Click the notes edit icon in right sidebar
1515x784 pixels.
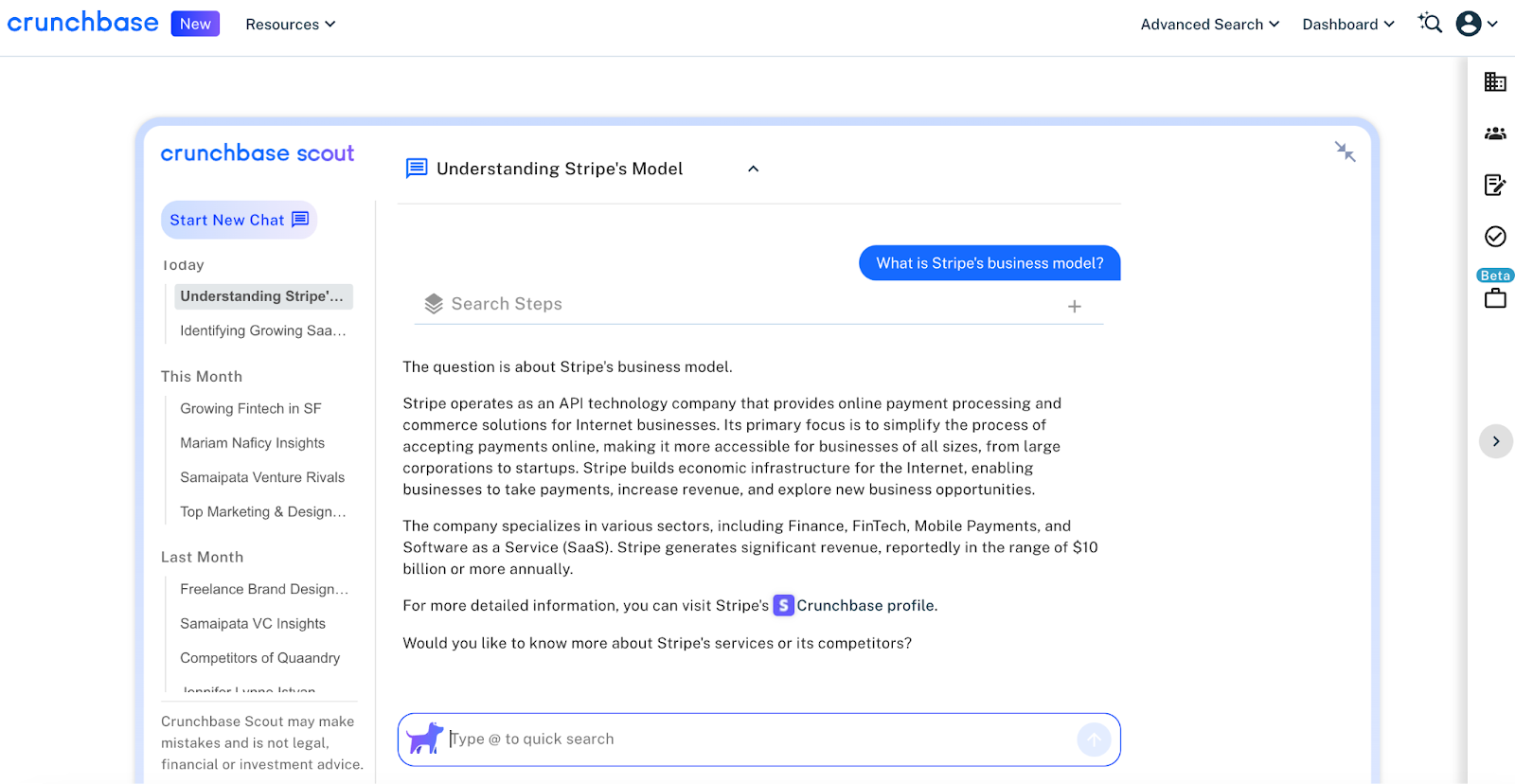click(x=1495, y=185)
